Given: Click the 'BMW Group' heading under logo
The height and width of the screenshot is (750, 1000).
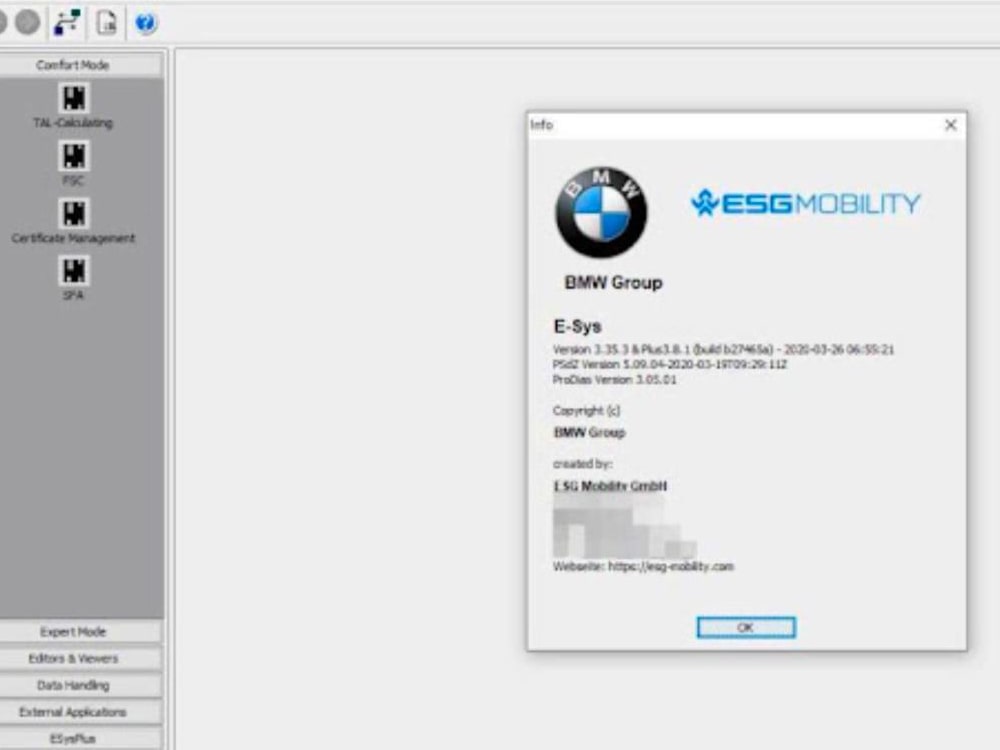Looking at the screenshot, I should point(613,283).
